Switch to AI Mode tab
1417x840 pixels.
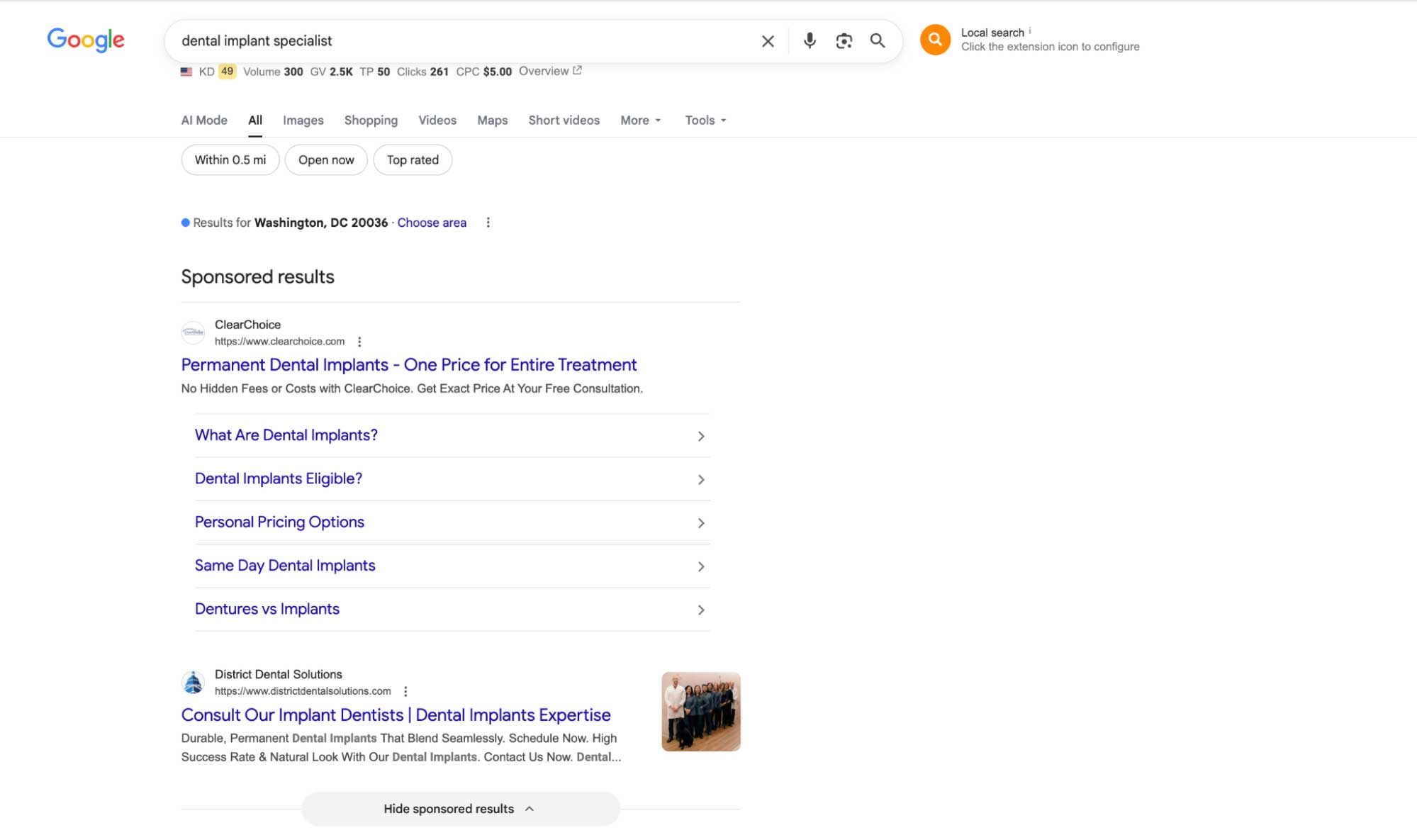pos(204,121)
